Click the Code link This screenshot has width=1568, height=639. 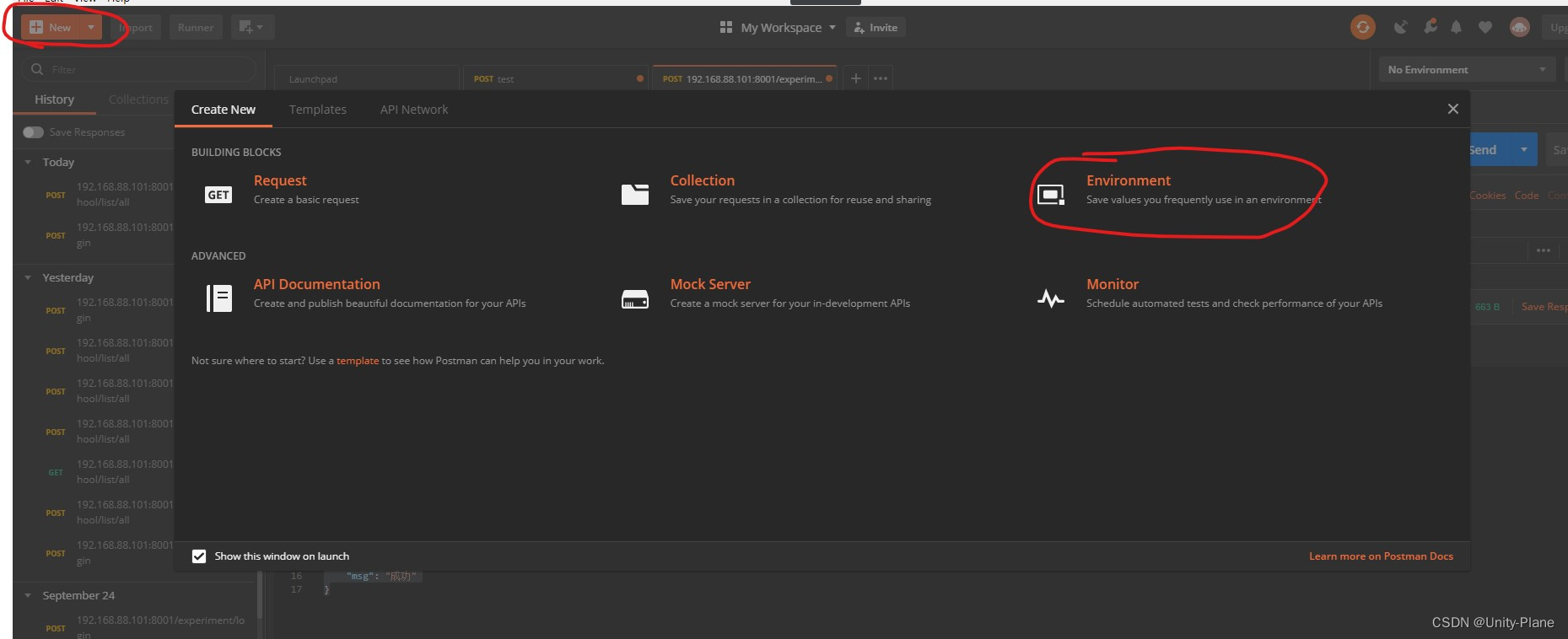click(x=1527, y=196)
